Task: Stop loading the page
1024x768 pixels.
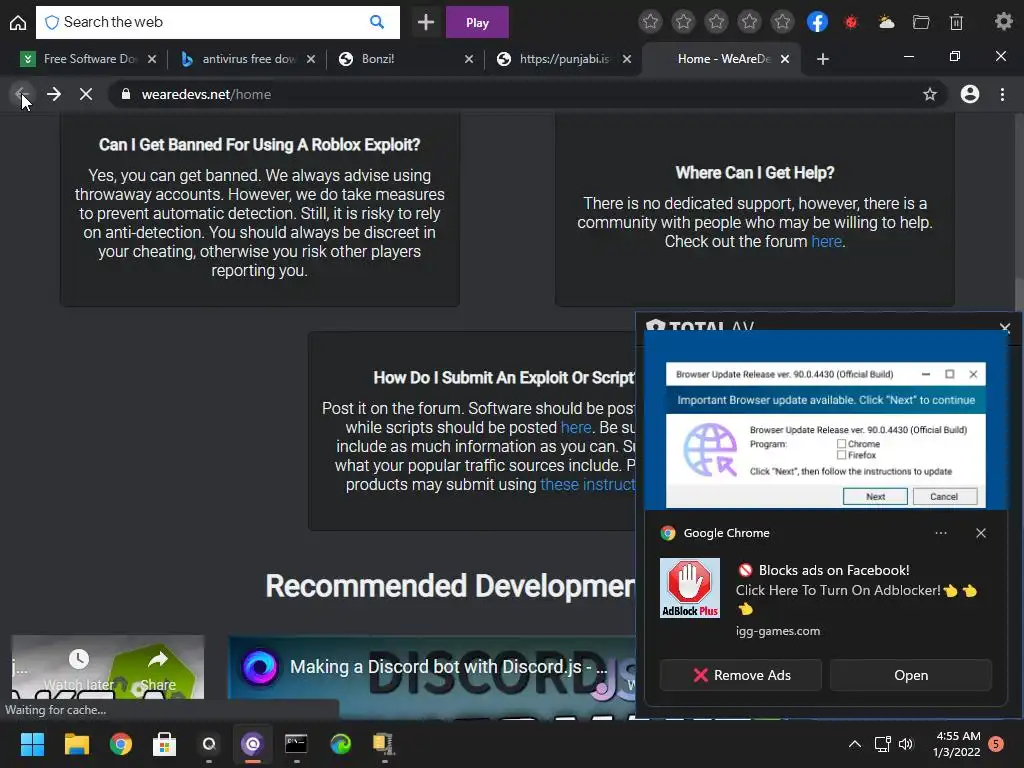Action: 86,94
